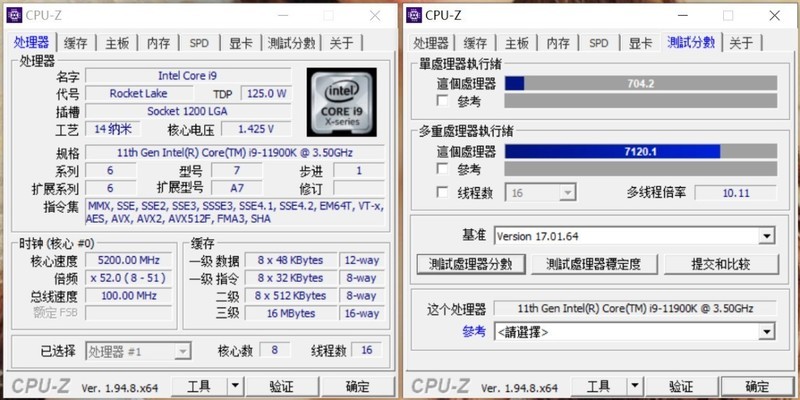Click 測試處理器穩定度 button
The height and width of the screenshot is (400, 800).
(594, 264)
